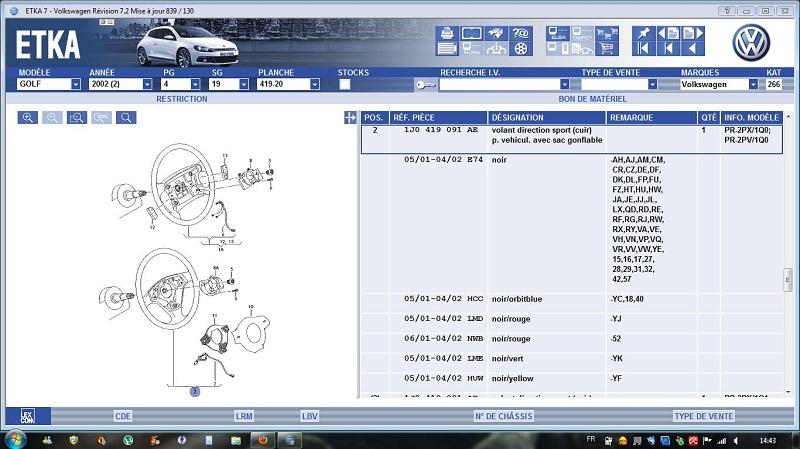Click the RESTRICTION tab label
This screenshot has height=449, width=800.
(x=182, y=99)
